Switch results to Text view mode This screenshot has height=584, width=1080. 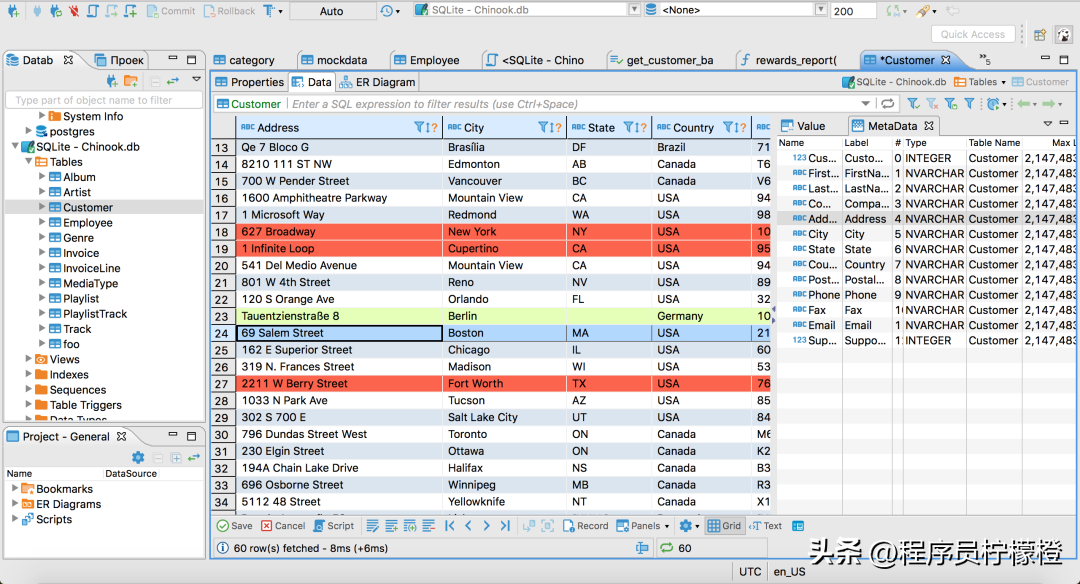pyautogui.click(x=766, y=526)
